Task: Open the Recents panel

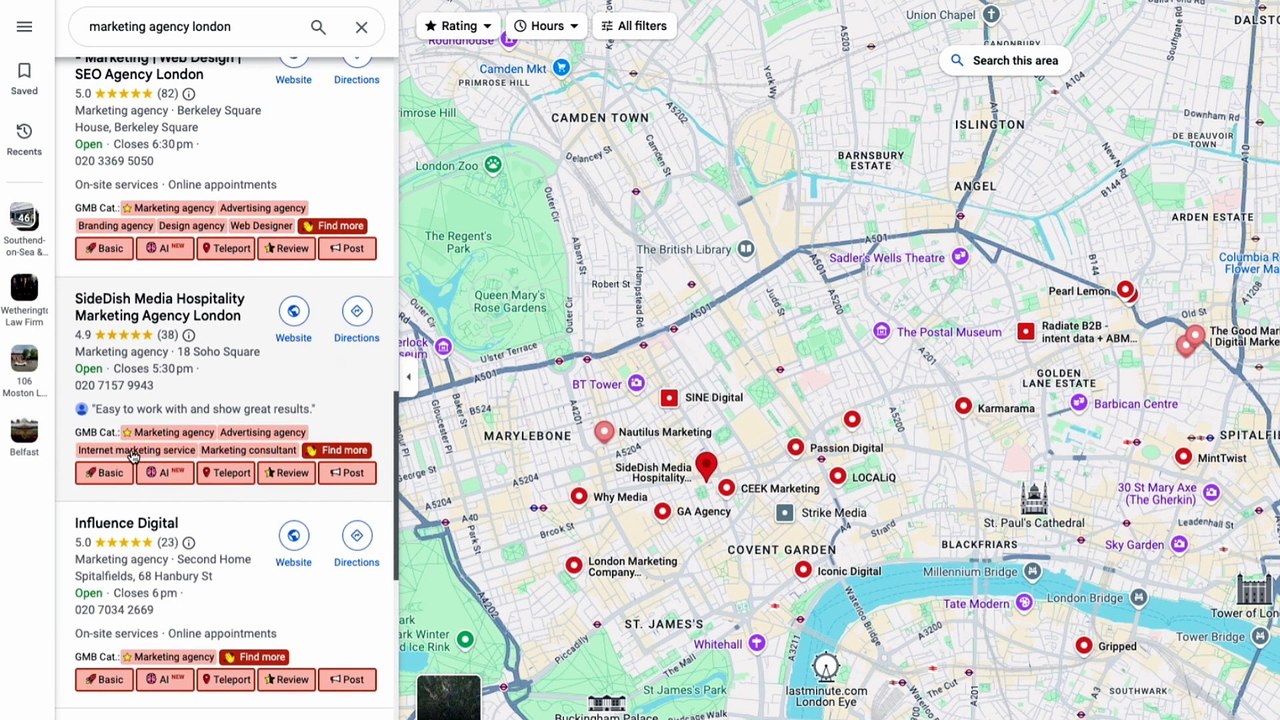Action: pyautogui.click(x=24, y=139)
